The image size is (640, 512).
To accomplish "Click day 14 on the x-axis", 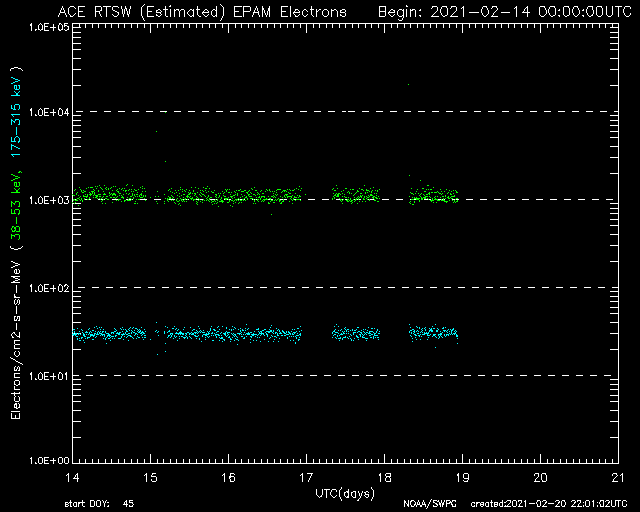I will coord(73,477).
